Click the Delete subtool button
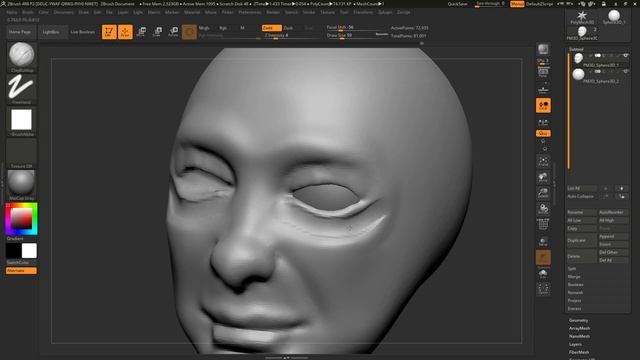This screenshot has height=360, width=640. [x=581, y=256]
